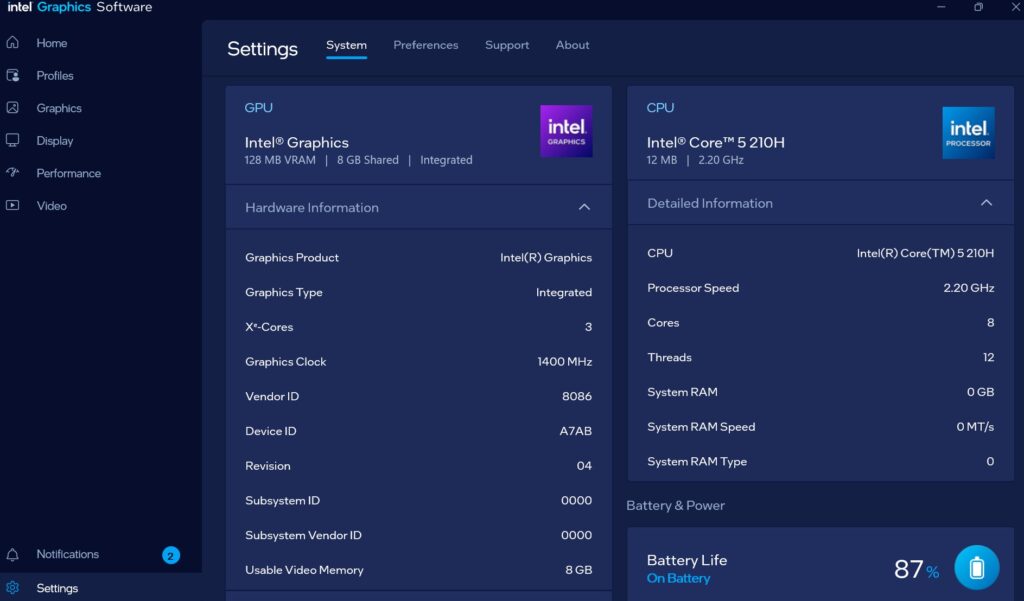Click the Notifications bell icon
The width and height of the screenshot is (1024, 601).
pyautogui.click(x=13, y=555)
